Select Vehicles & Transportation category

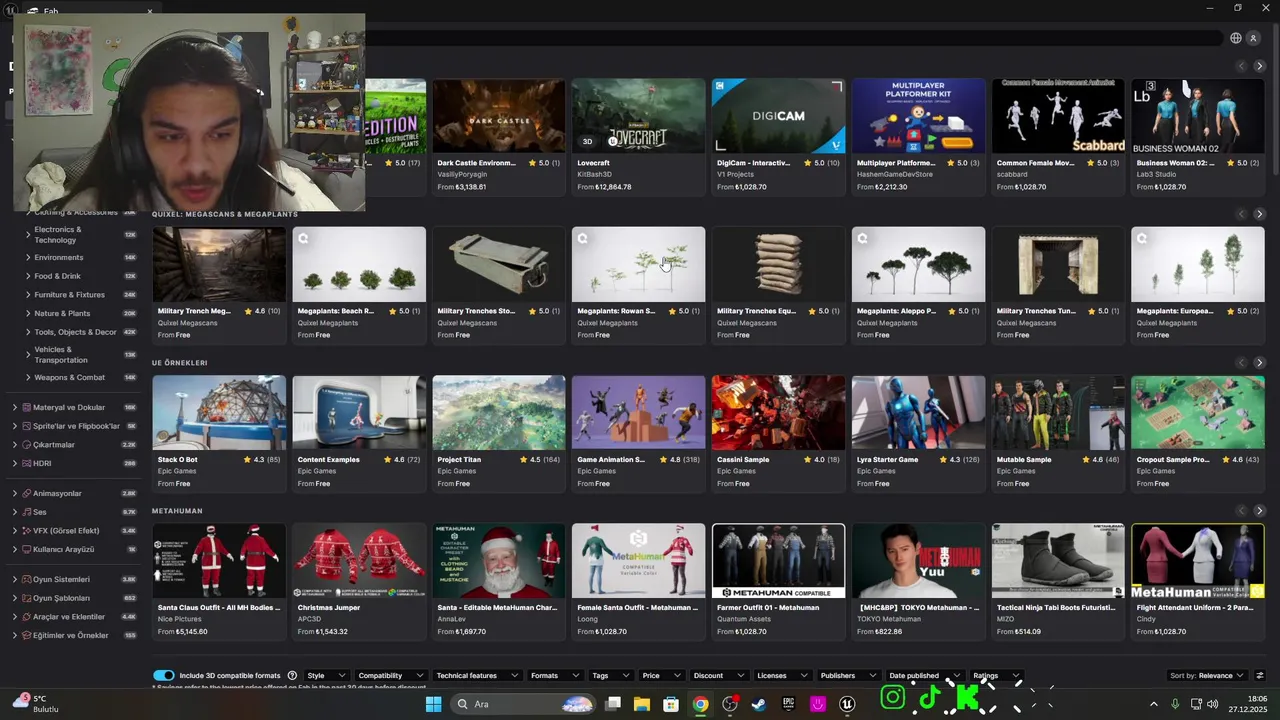[x=61, y=355]
